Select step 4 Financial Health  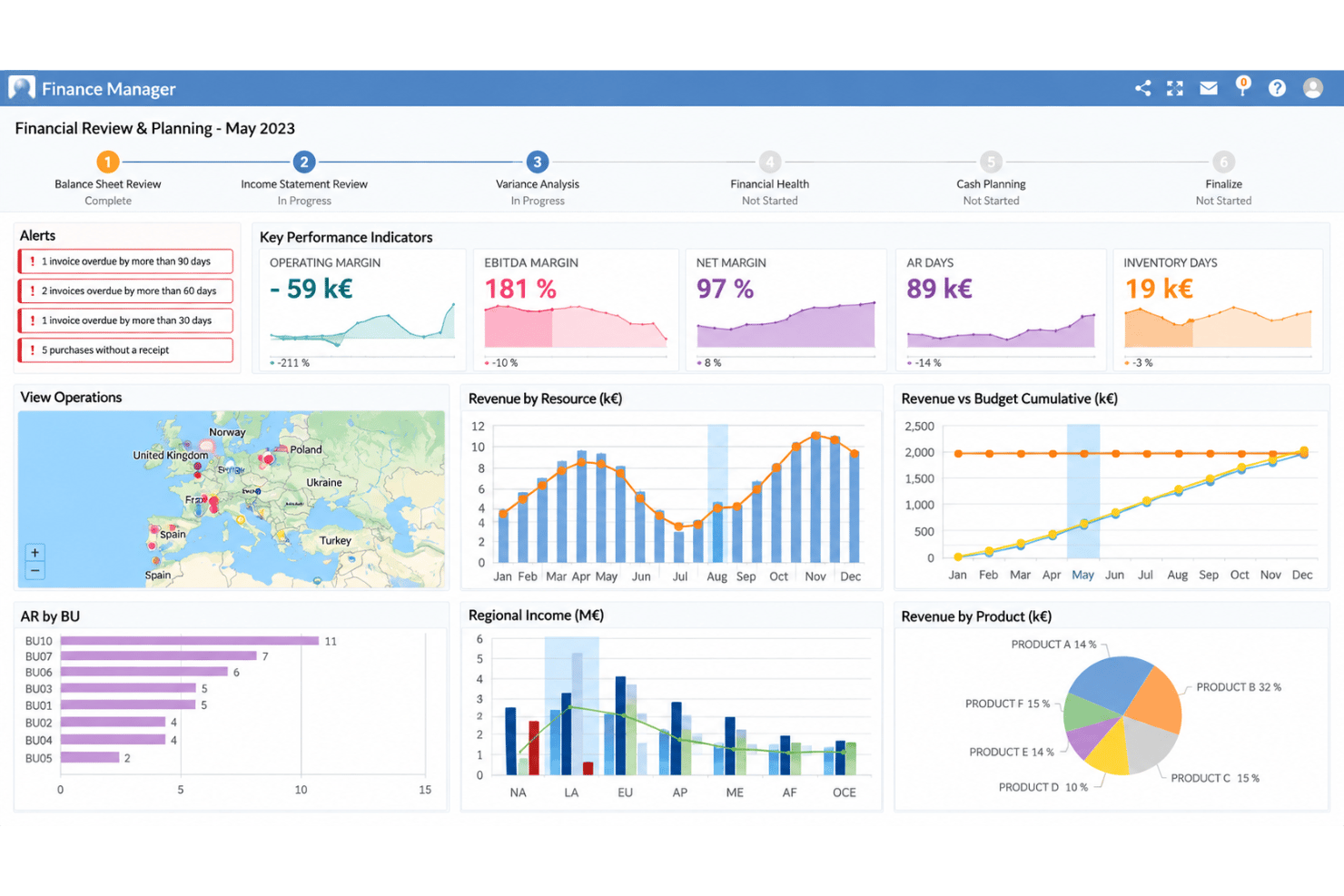[769, 162]
